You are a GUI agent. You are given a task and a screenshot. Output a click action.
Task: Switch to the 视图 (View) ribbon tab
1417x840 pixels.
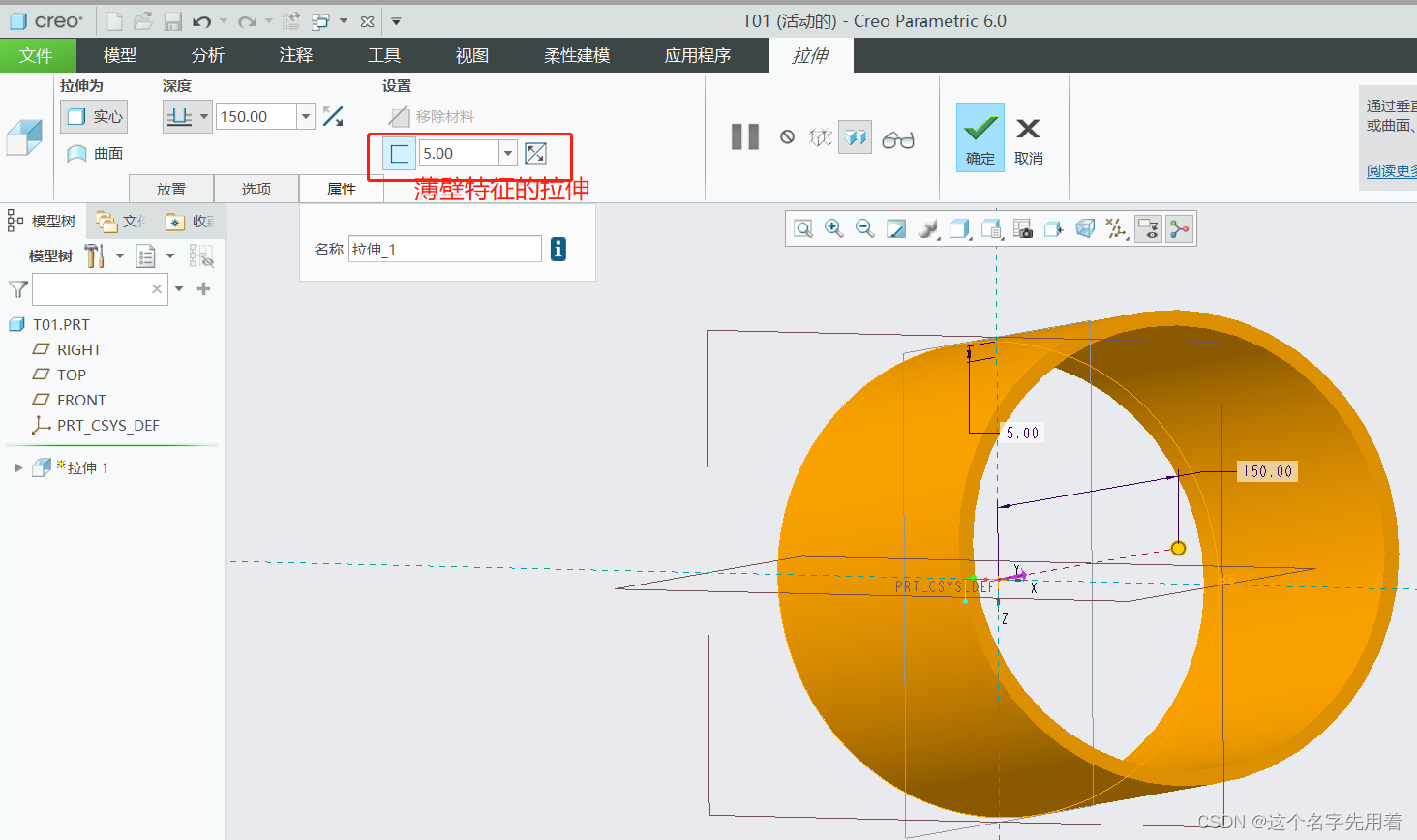472,55
